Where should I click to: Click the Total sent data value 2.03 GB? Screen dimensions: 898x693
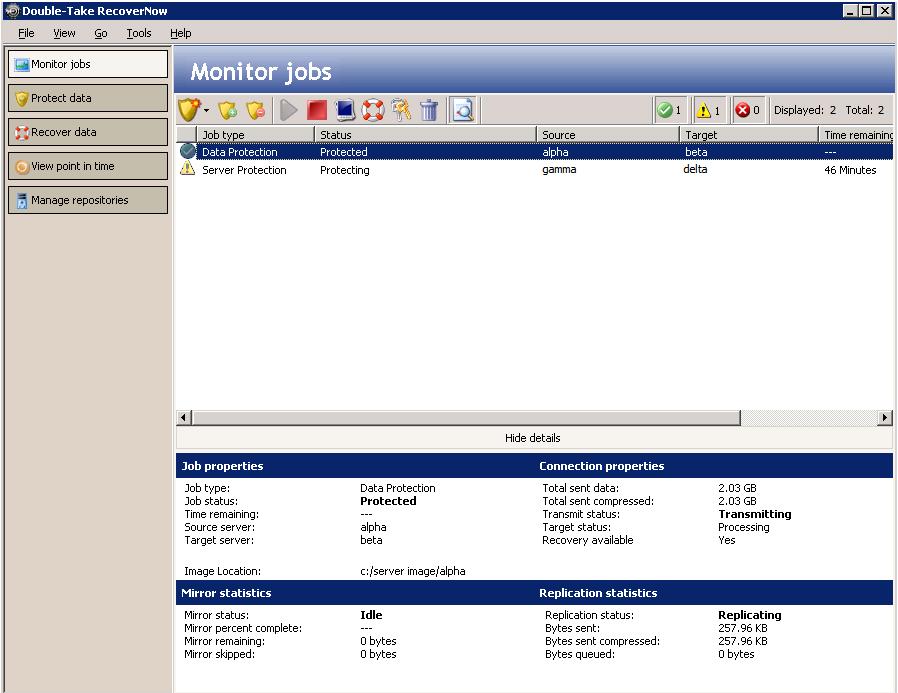click(737, 488)
